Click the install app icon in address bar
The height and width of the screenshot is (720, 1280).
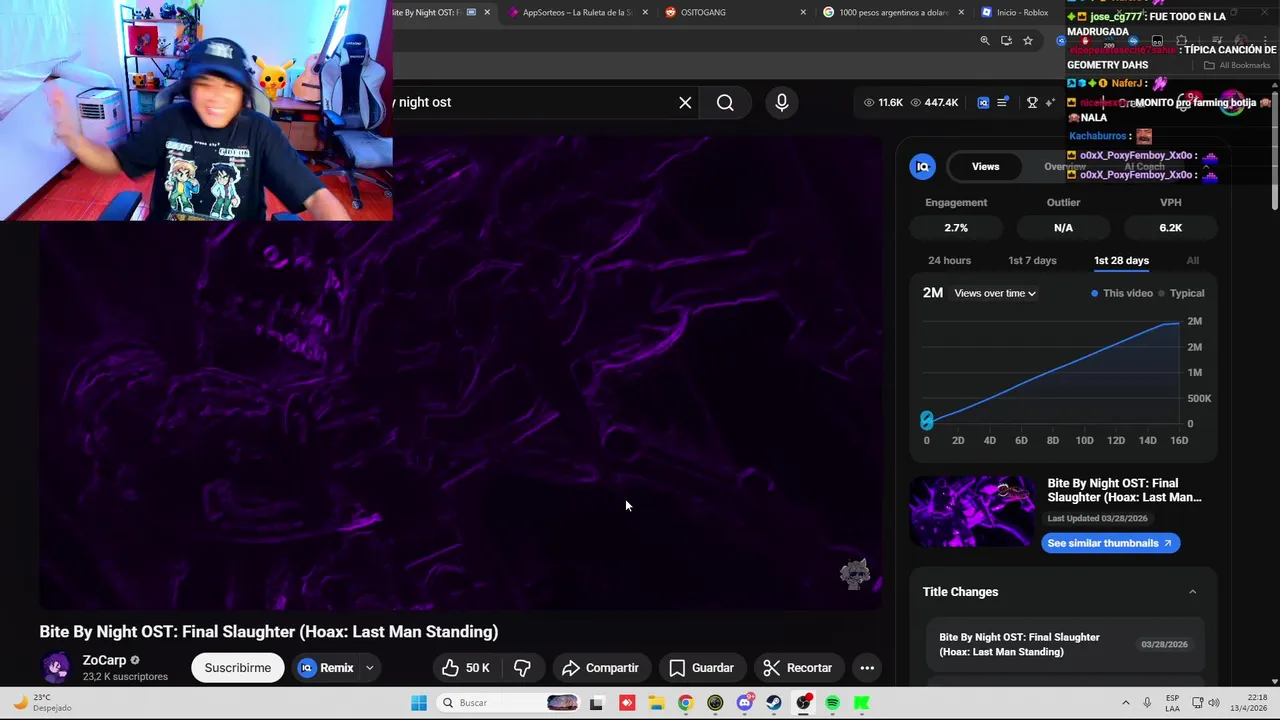[1006, 40]
